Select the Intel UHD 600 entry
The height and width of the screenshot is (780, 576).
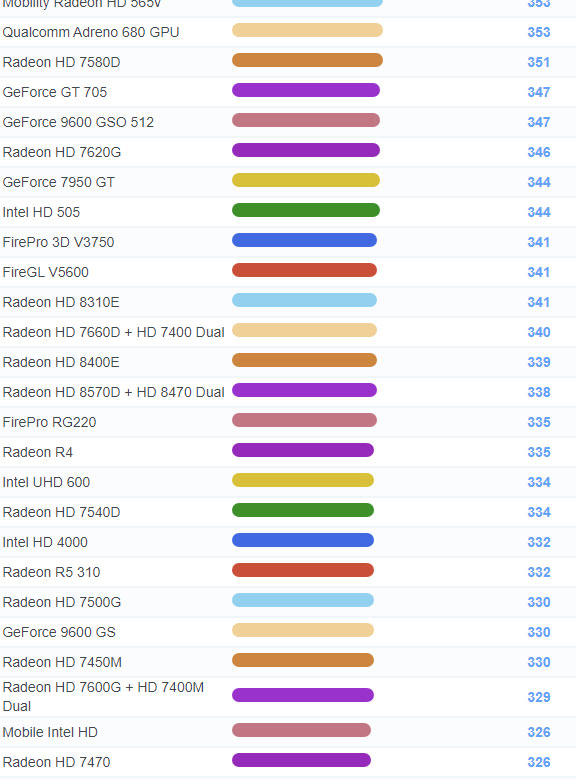pyautogui.click(x=46, y=482)
